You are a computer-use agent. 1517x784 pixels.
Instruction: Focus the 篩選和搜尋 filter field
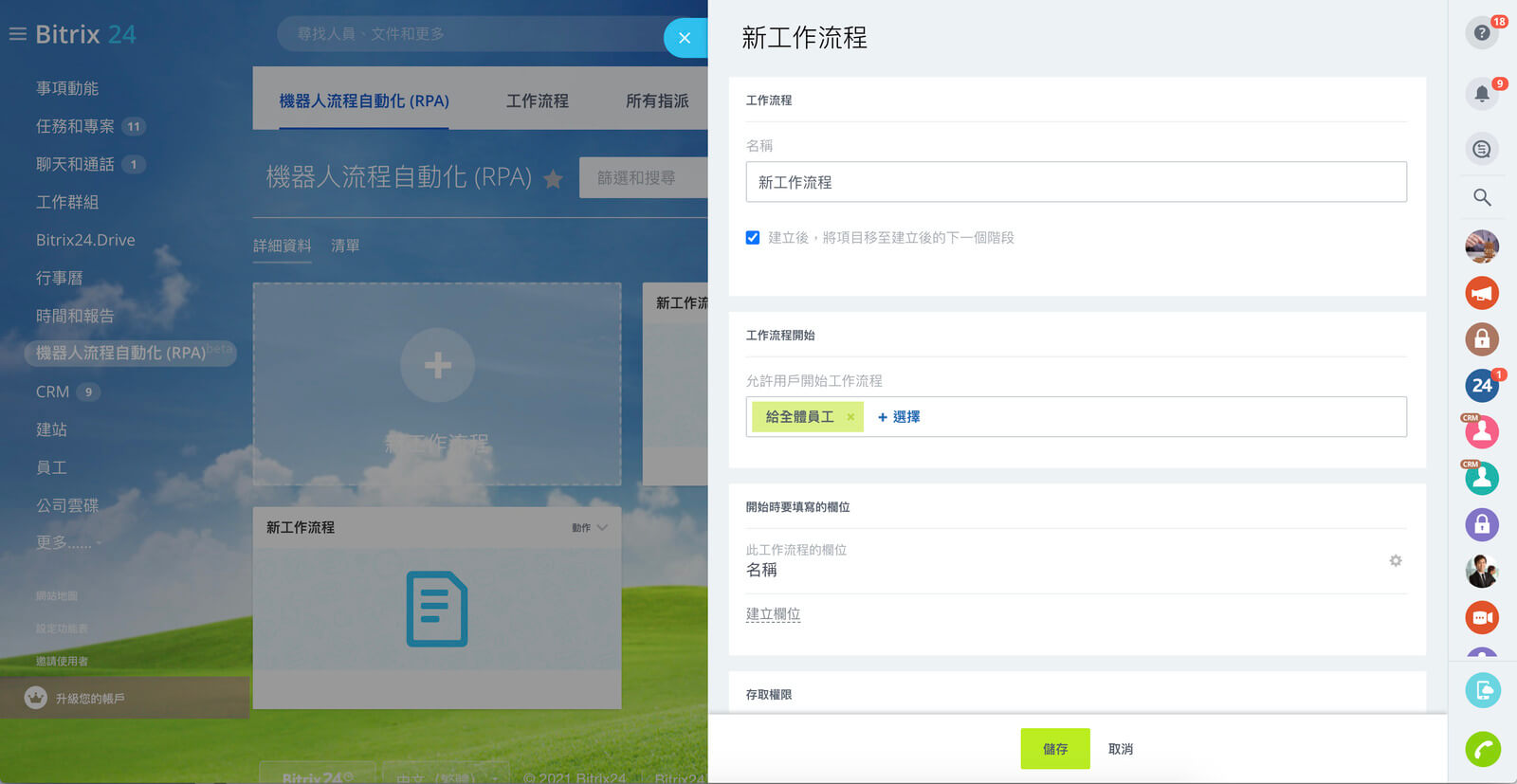[x=644, y=177]
